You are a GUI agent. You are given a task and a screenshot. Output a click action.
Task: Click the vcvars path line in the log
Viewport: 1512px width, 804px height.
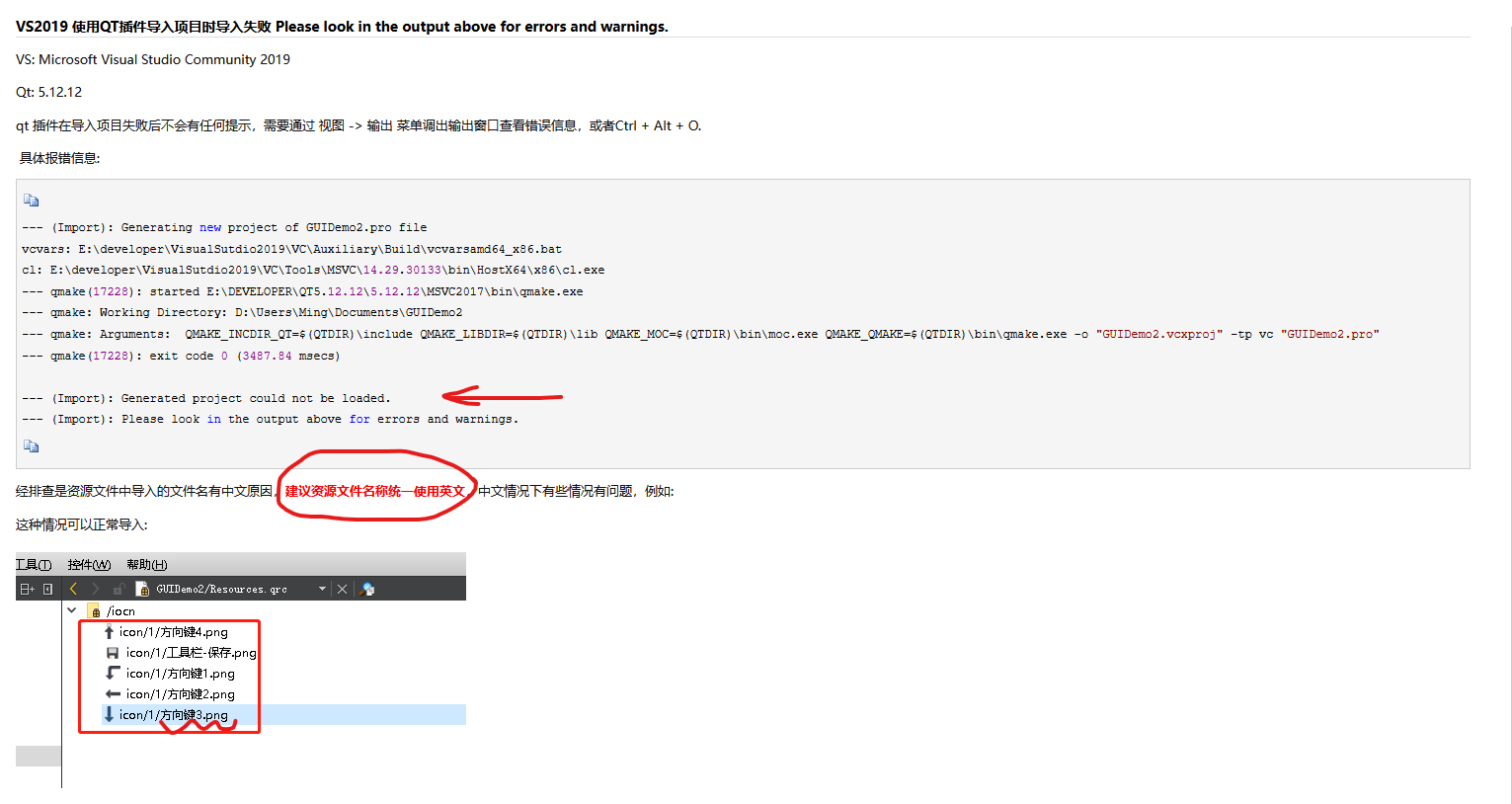(291, 249)
